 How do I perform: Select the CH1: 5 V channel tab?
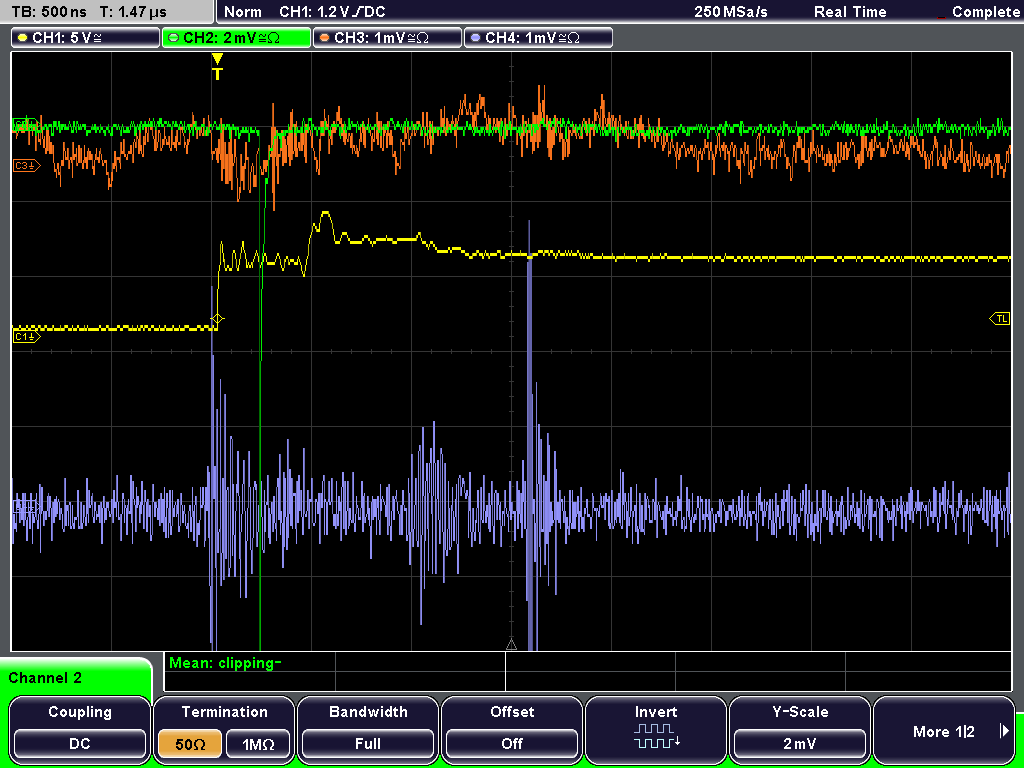point(85,38)
